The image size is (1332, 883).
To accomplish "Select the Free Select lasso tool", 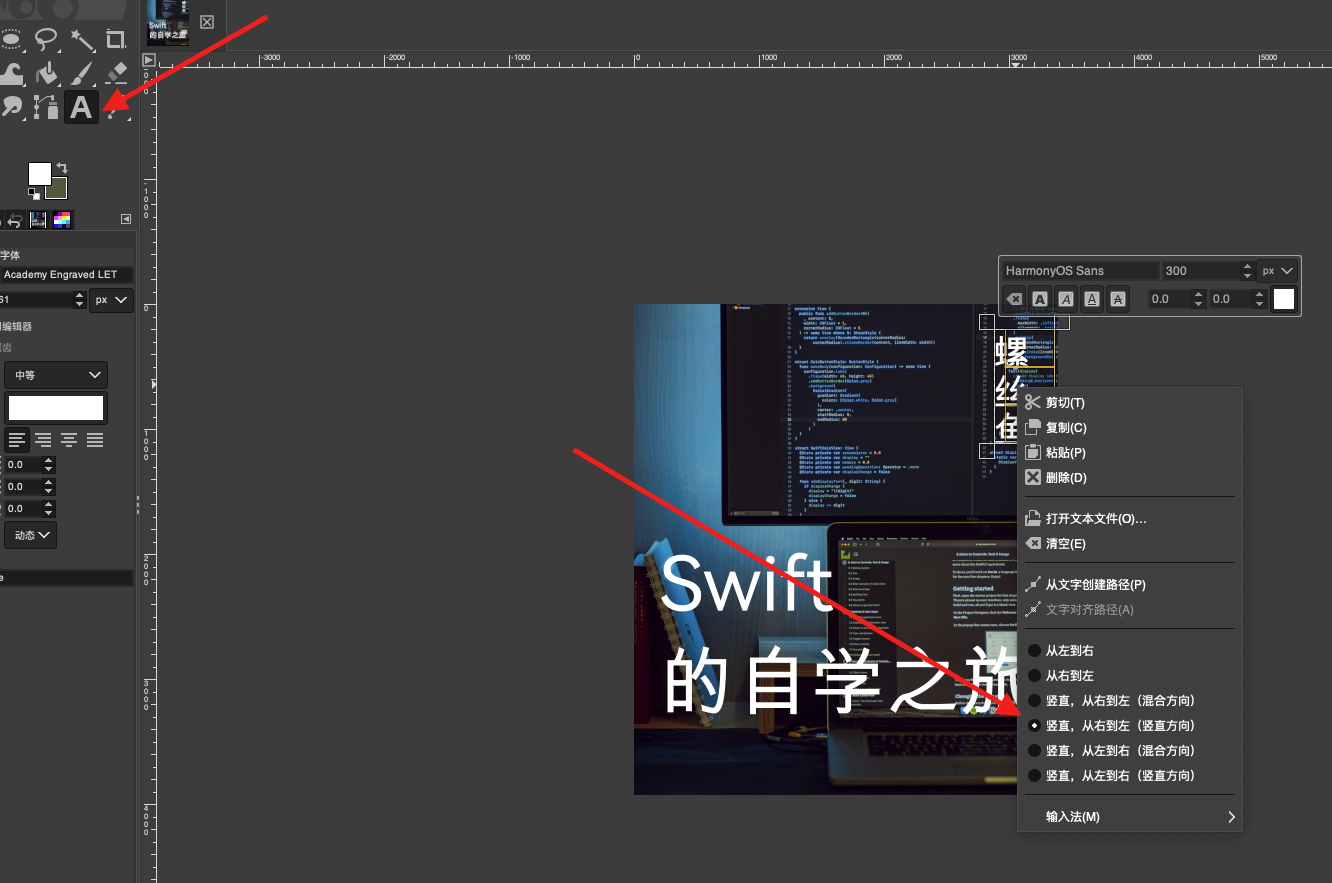I will [46, 40].
